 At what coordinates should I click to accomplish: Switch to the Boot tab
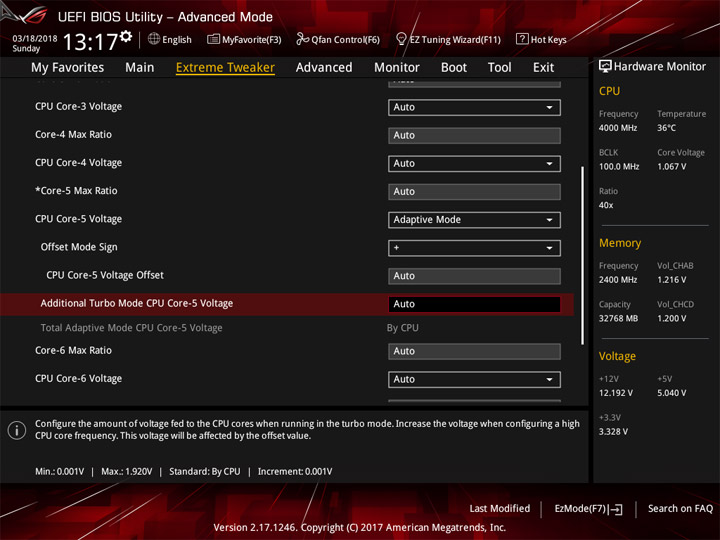[454, 68]
